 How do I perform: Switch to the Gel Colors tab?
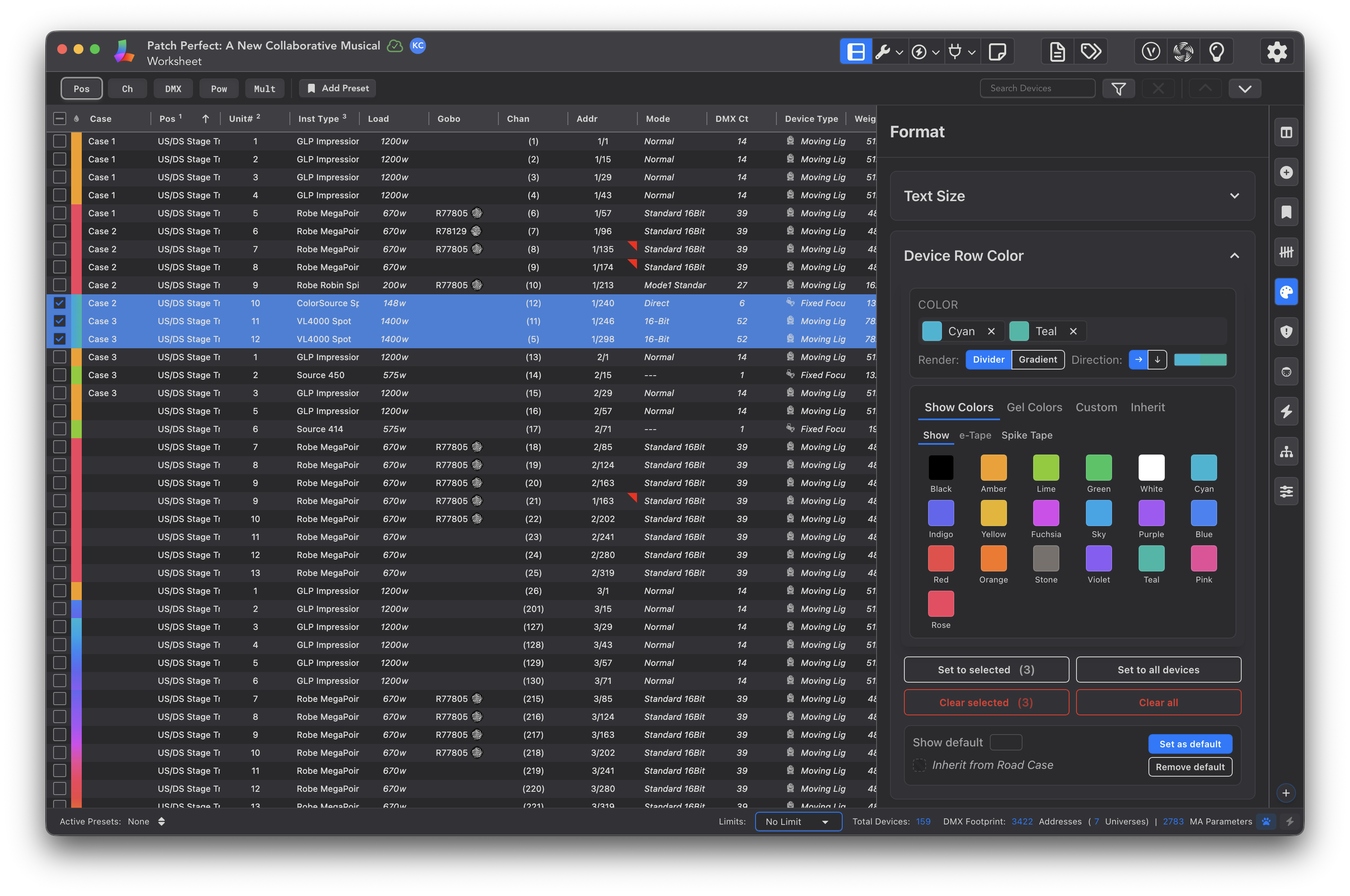click(x=1034, y=408)
